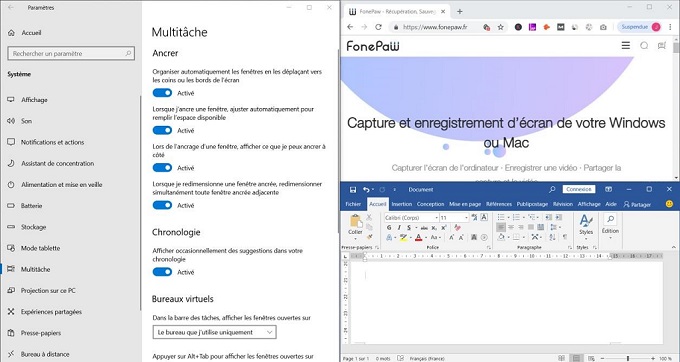This screenshot has height=362, width=680.
Task: Clear all formatting with eraser icon
Action: (x=457, y=228)
